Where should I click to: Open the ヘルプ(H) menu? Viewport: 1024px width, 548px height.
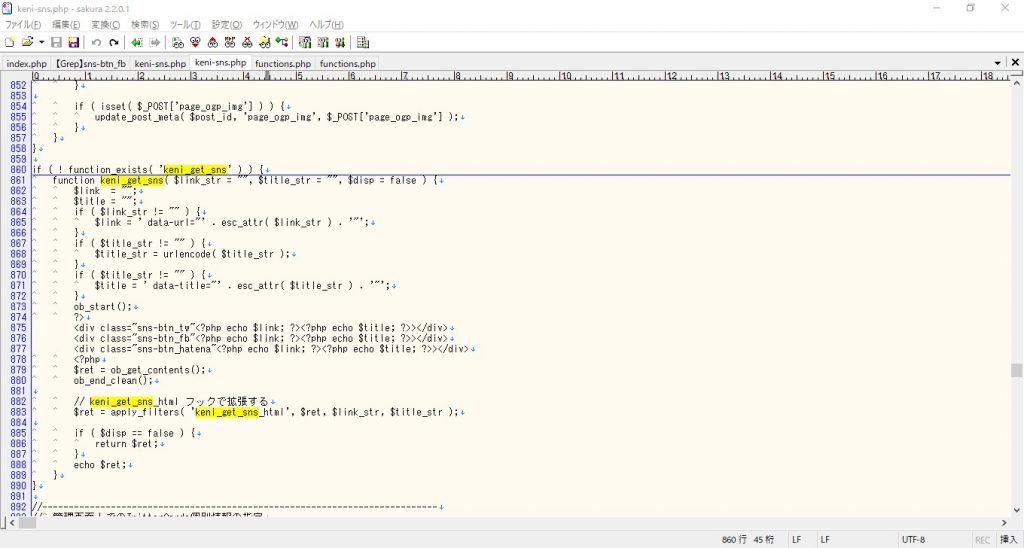(x=327, y=25)
